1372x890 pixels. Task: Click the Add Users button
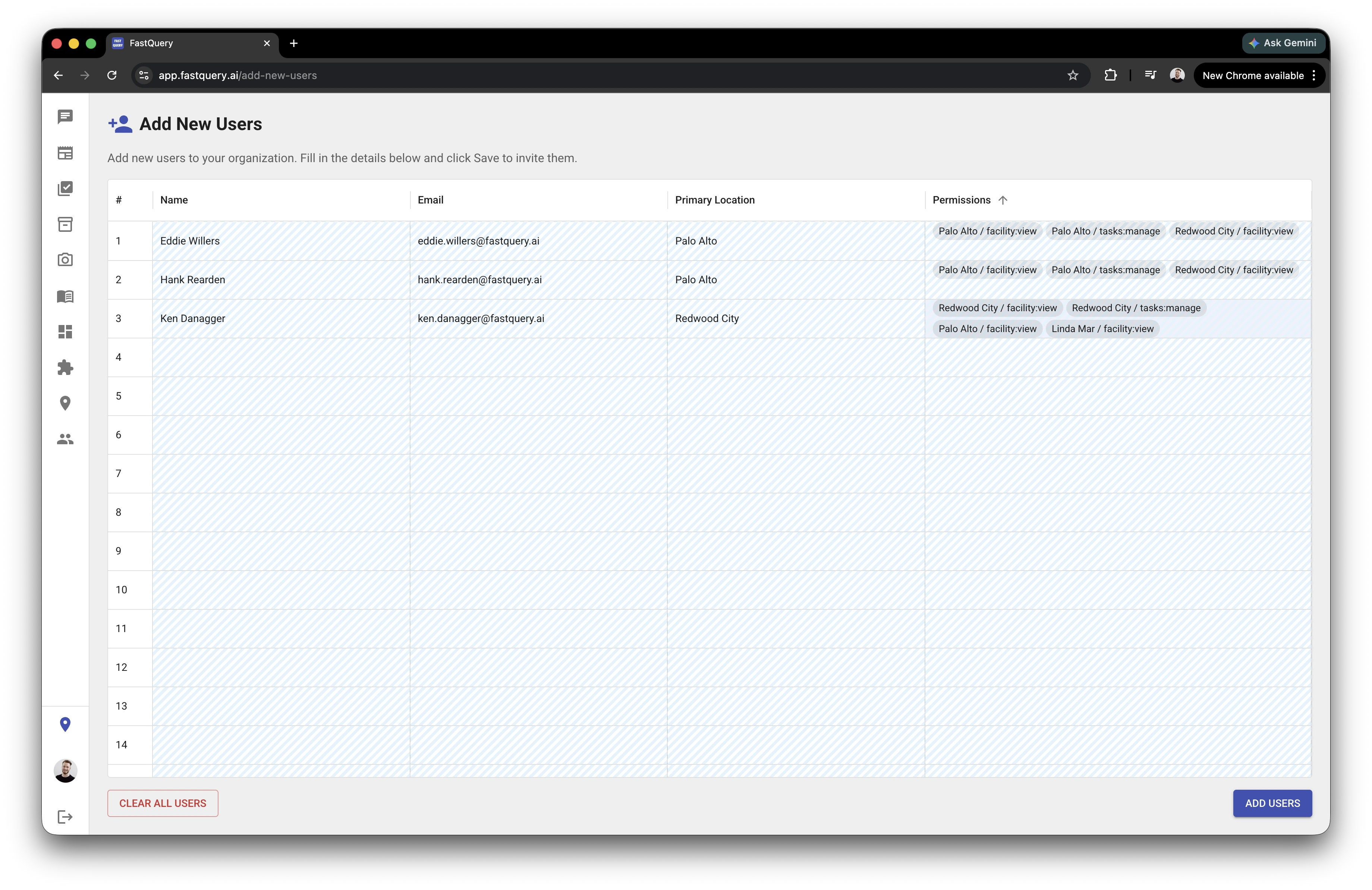[x=1272, y=803]
